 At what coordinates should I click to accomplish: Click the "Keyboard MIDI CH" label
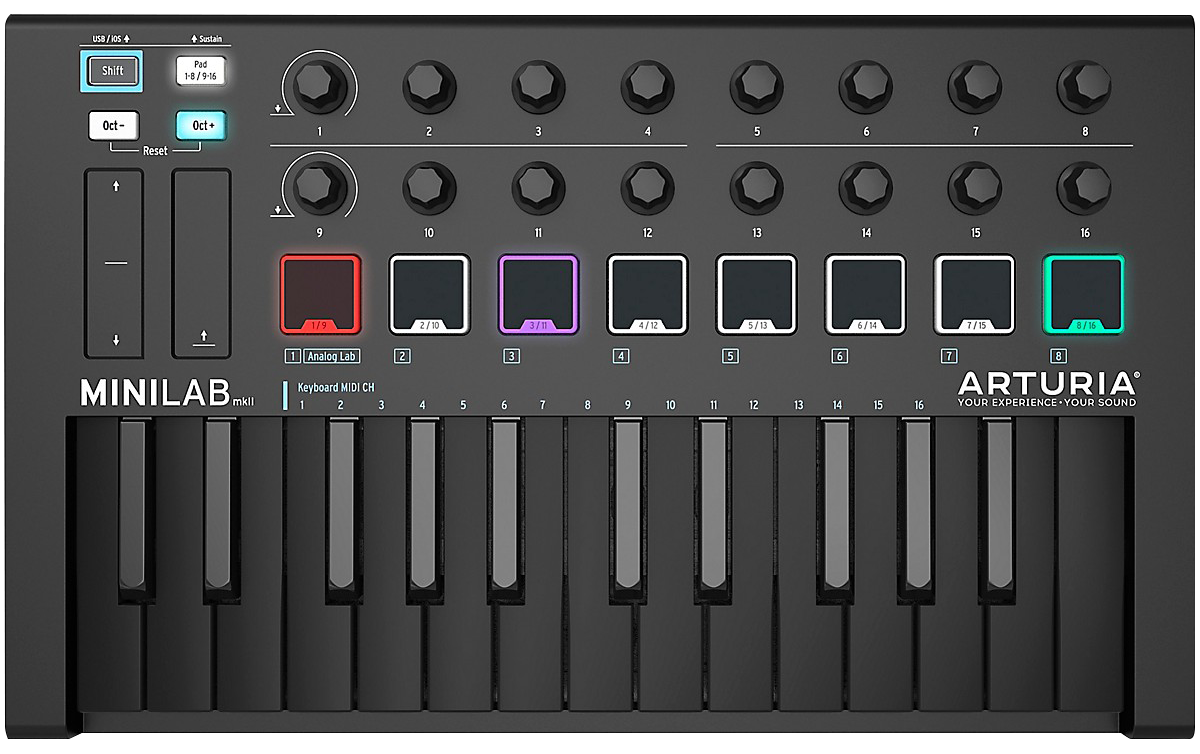tap(337, 388)
